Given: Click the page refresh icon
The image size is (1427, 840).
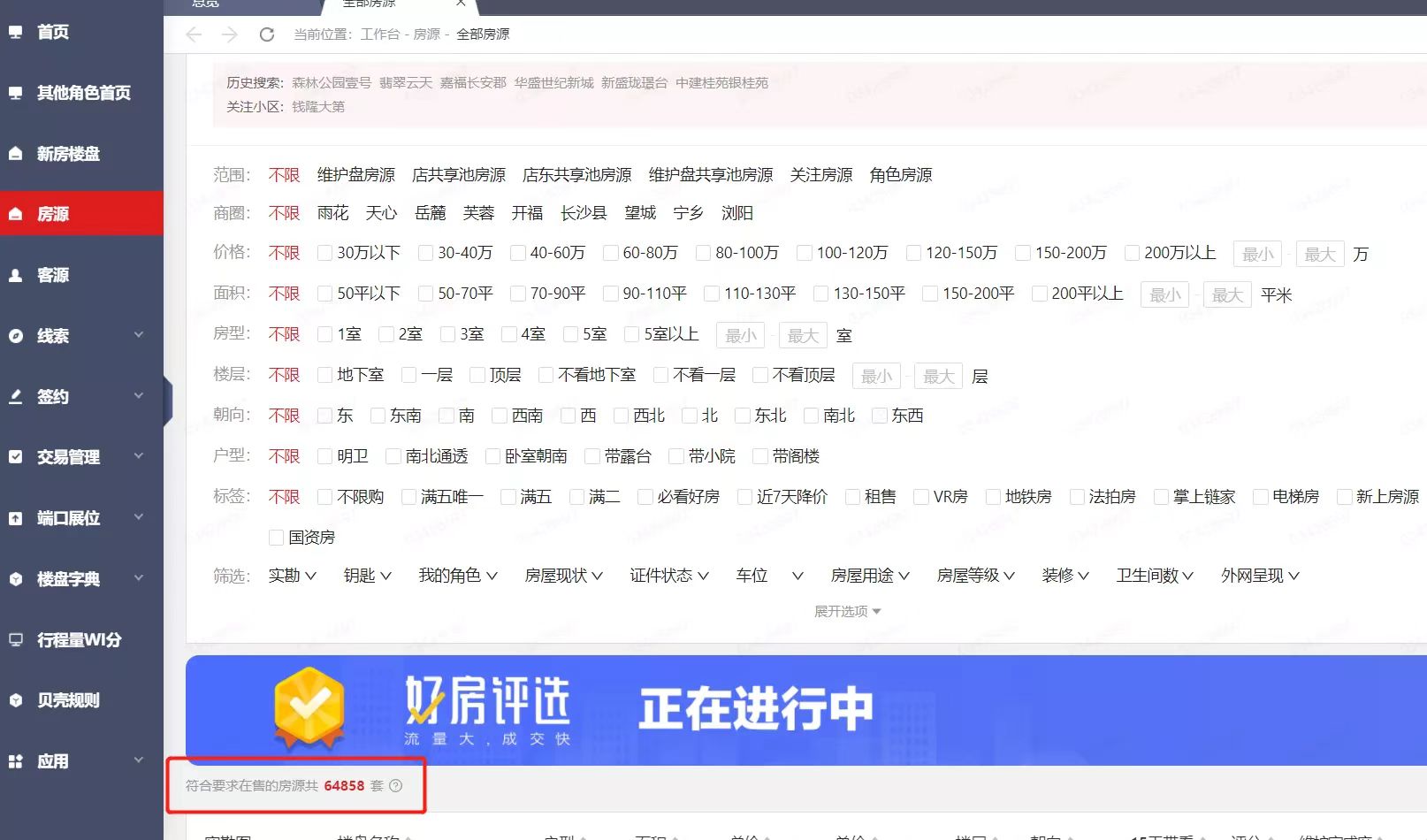Looking at the screenshot, I should click(x=267, y=34).
